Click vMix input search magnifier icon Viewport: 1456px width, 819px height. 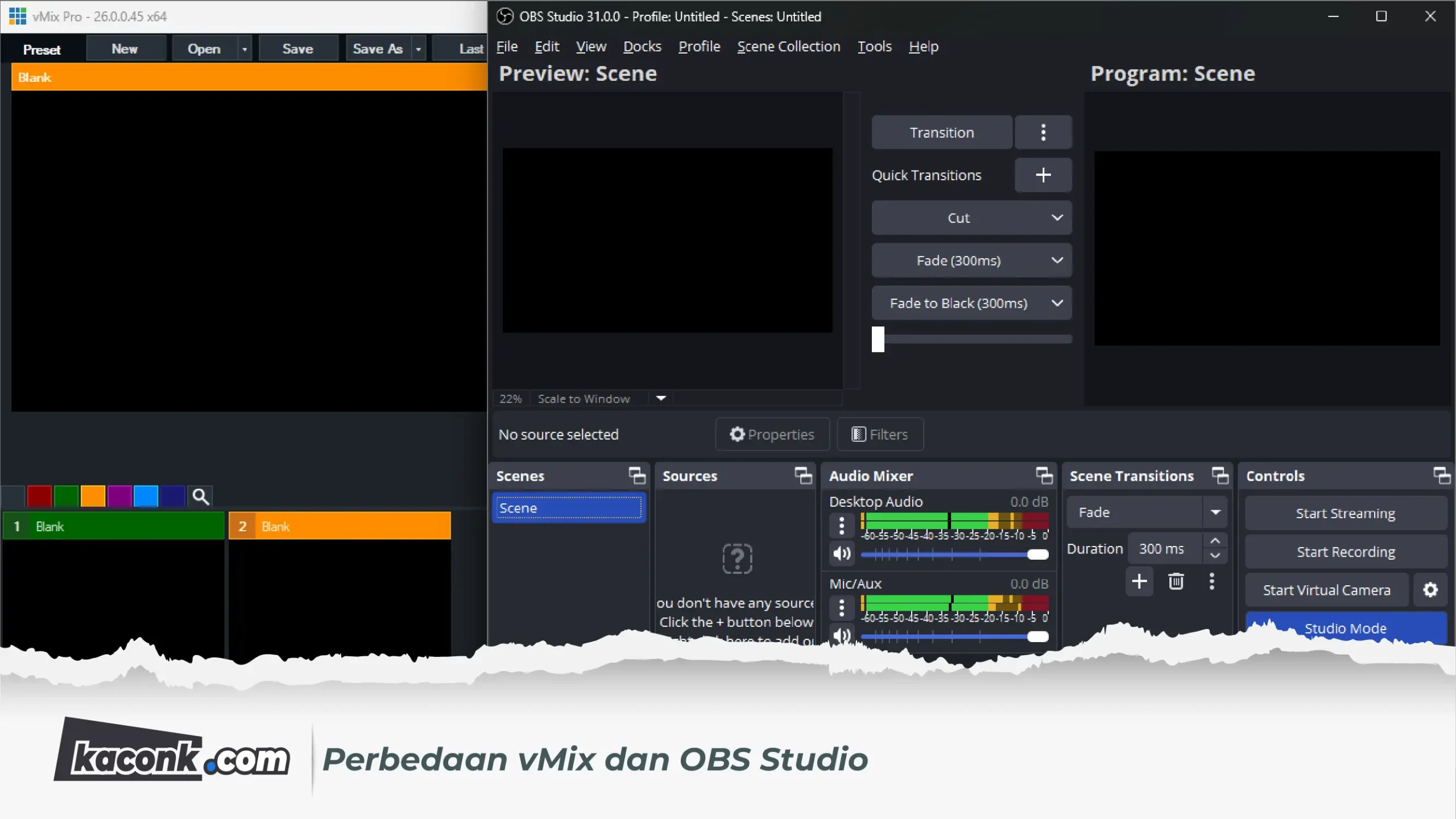coord(200,497)
